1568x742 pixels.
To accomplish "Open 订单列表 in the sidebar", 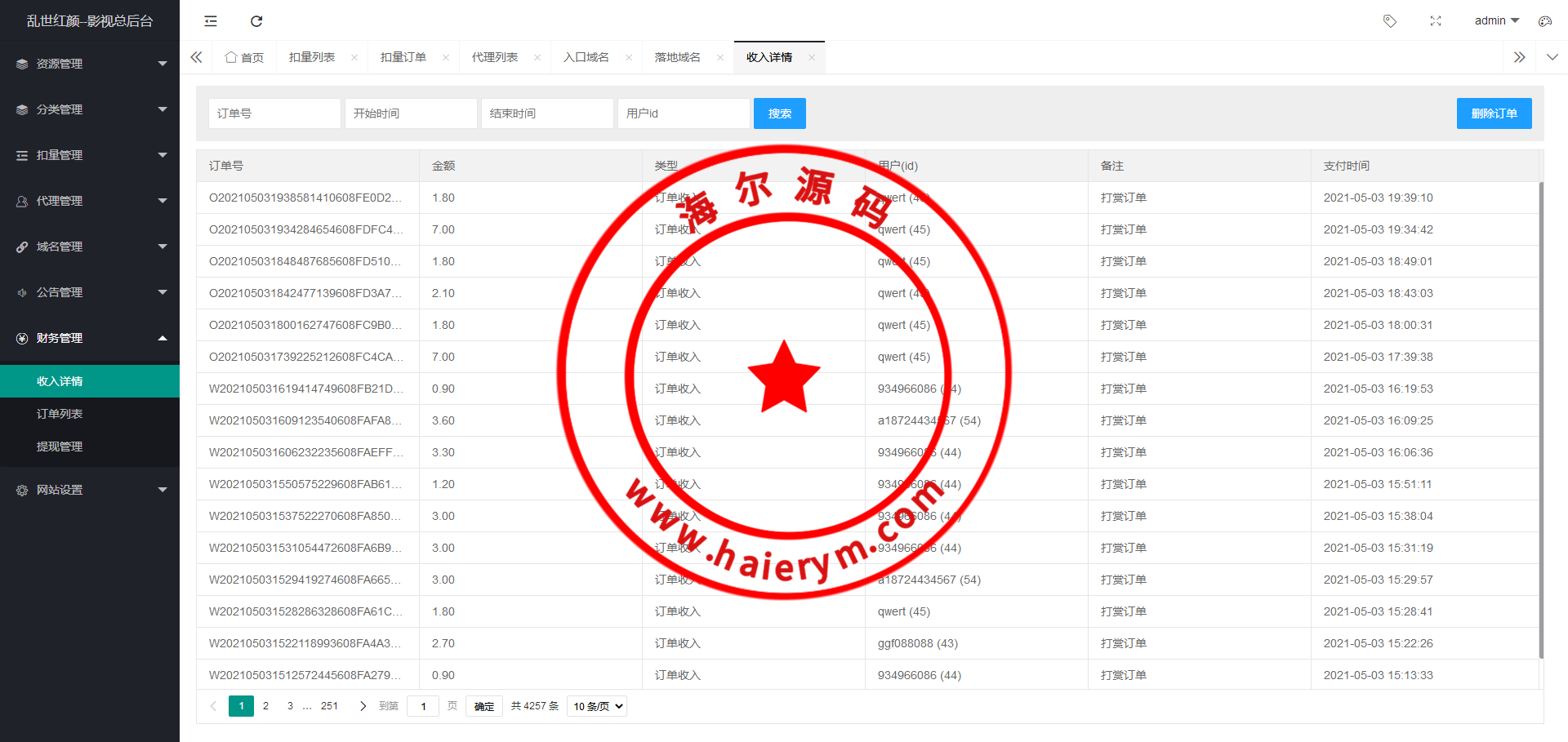I will pos(60,414).
